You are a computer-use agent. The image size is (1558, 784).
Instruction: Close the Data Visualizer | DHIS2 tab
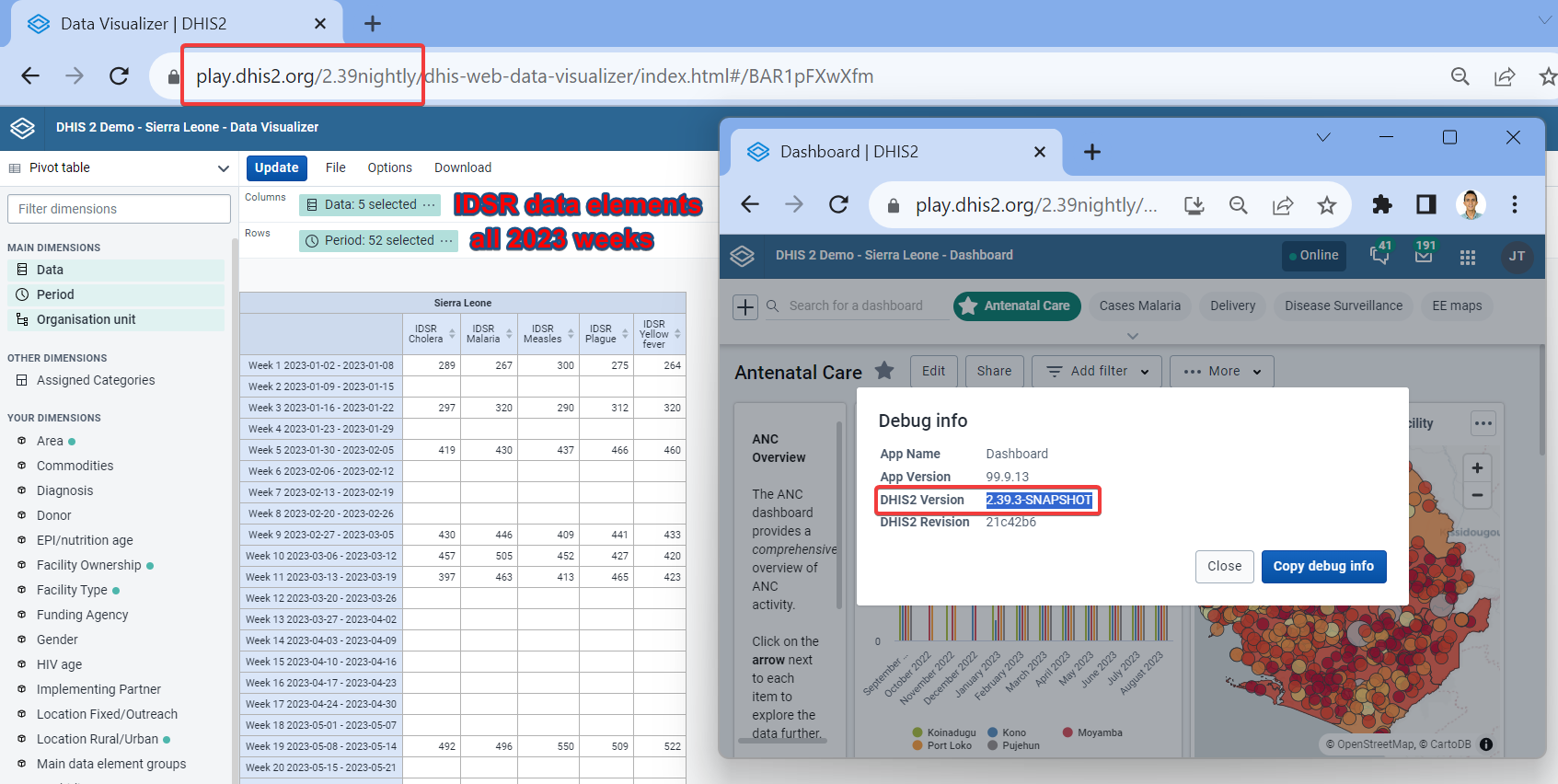320,24
